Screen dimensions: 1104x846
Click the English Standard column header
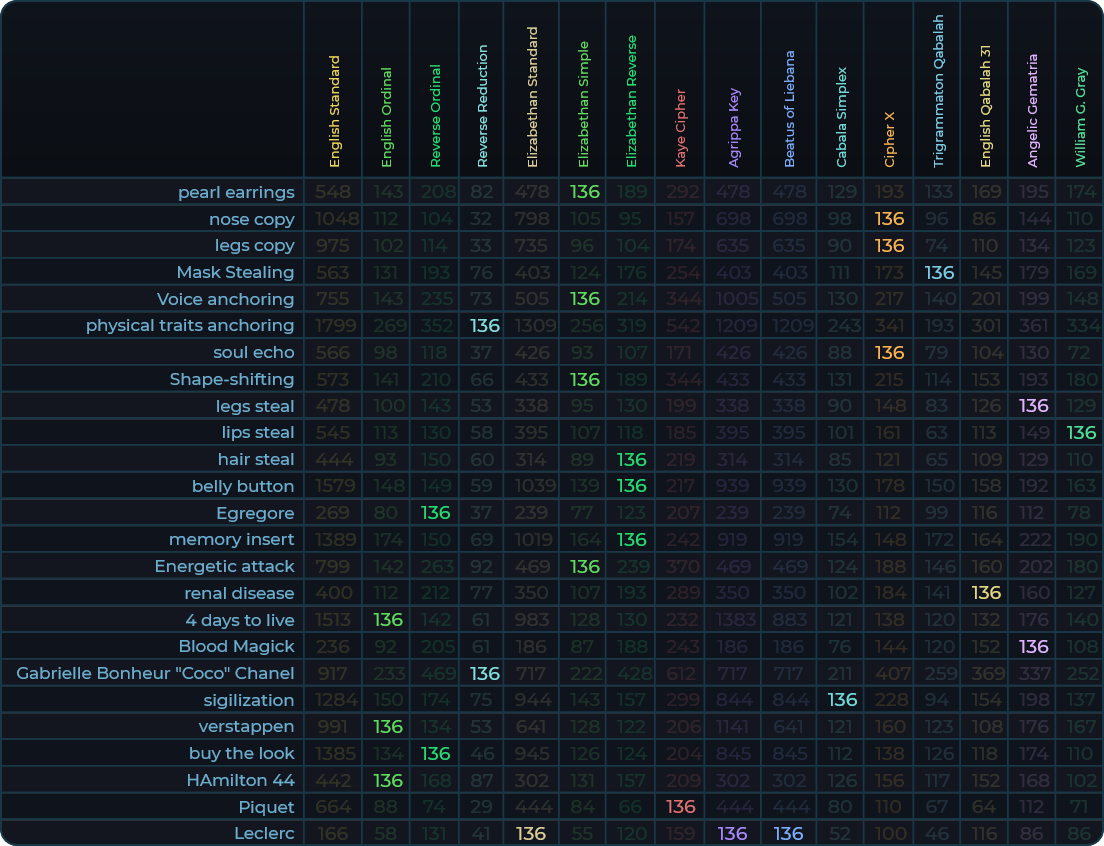pyautogui.click(x=334, y=110)
